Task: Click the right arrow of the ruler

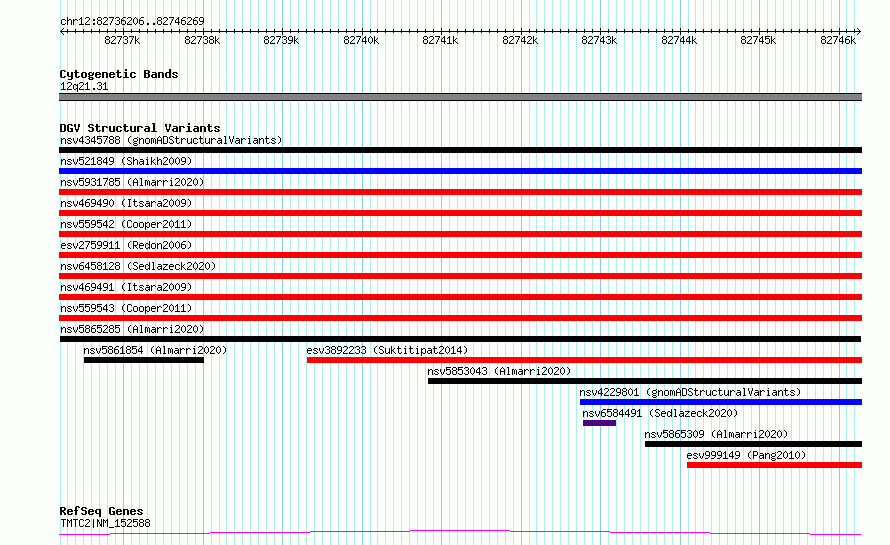Action: pos(859,31)
